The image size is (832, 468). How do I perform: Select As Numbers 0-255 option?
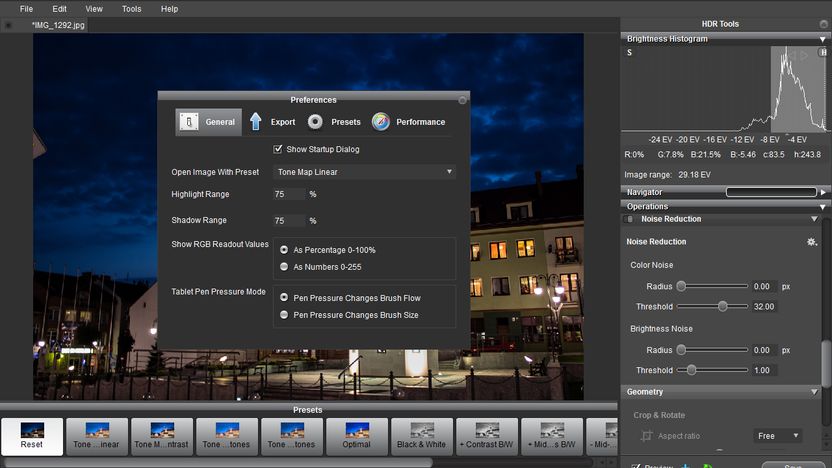click(284, 266)
